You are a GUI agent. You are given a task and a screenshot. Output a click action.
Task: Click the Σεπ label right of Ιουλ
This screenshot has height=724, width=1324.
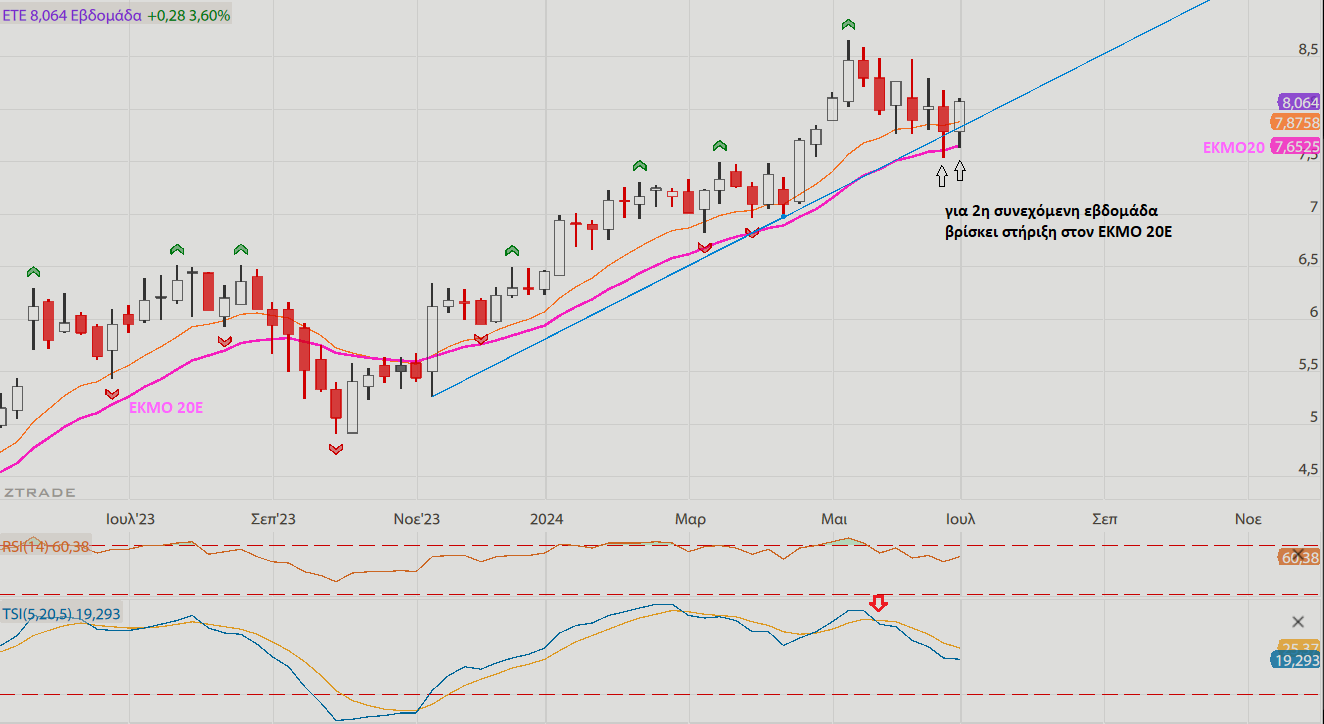1104,519
